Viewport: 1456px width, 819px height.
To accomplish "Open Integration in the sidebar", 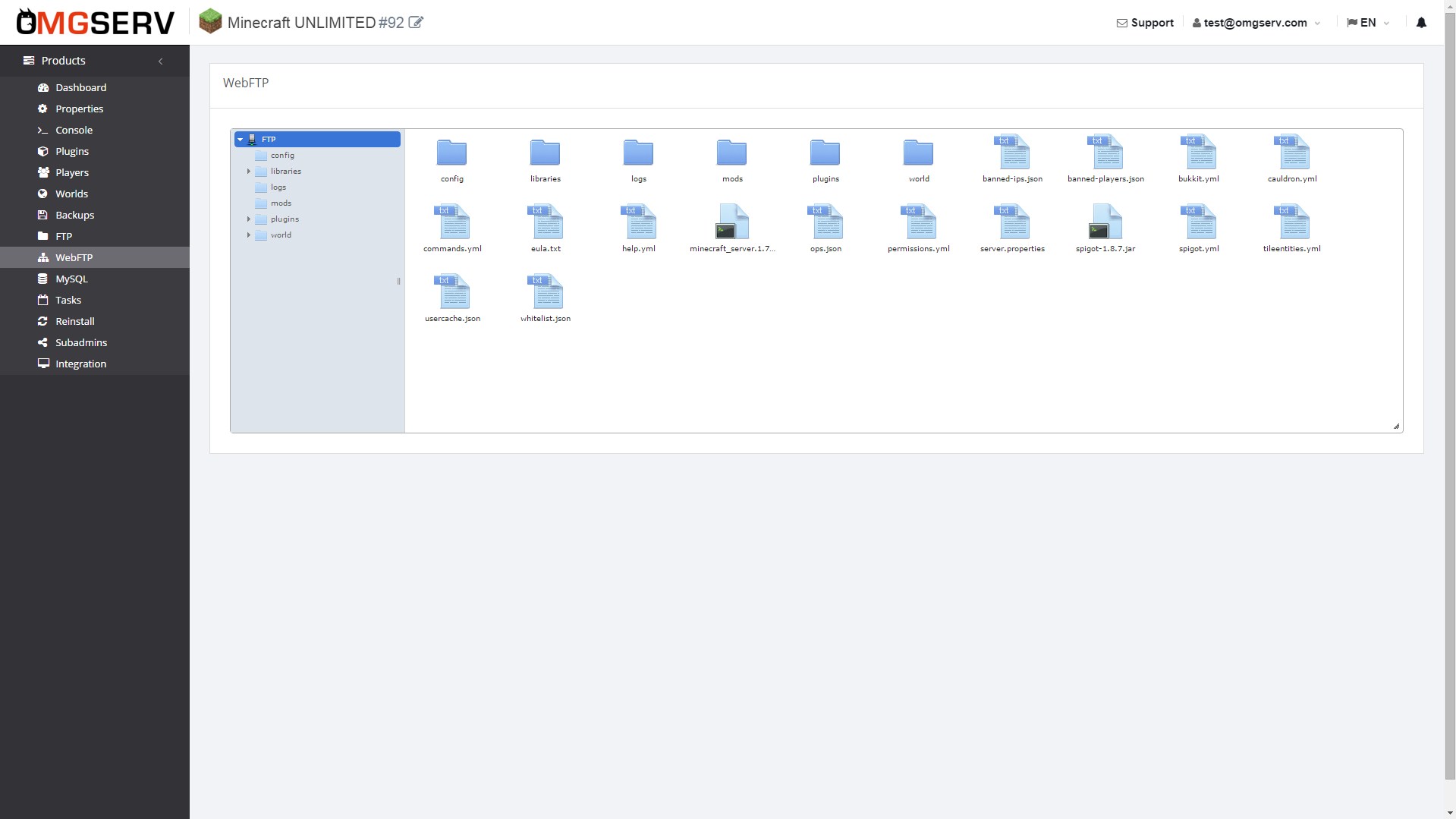I will coord(95,364).
